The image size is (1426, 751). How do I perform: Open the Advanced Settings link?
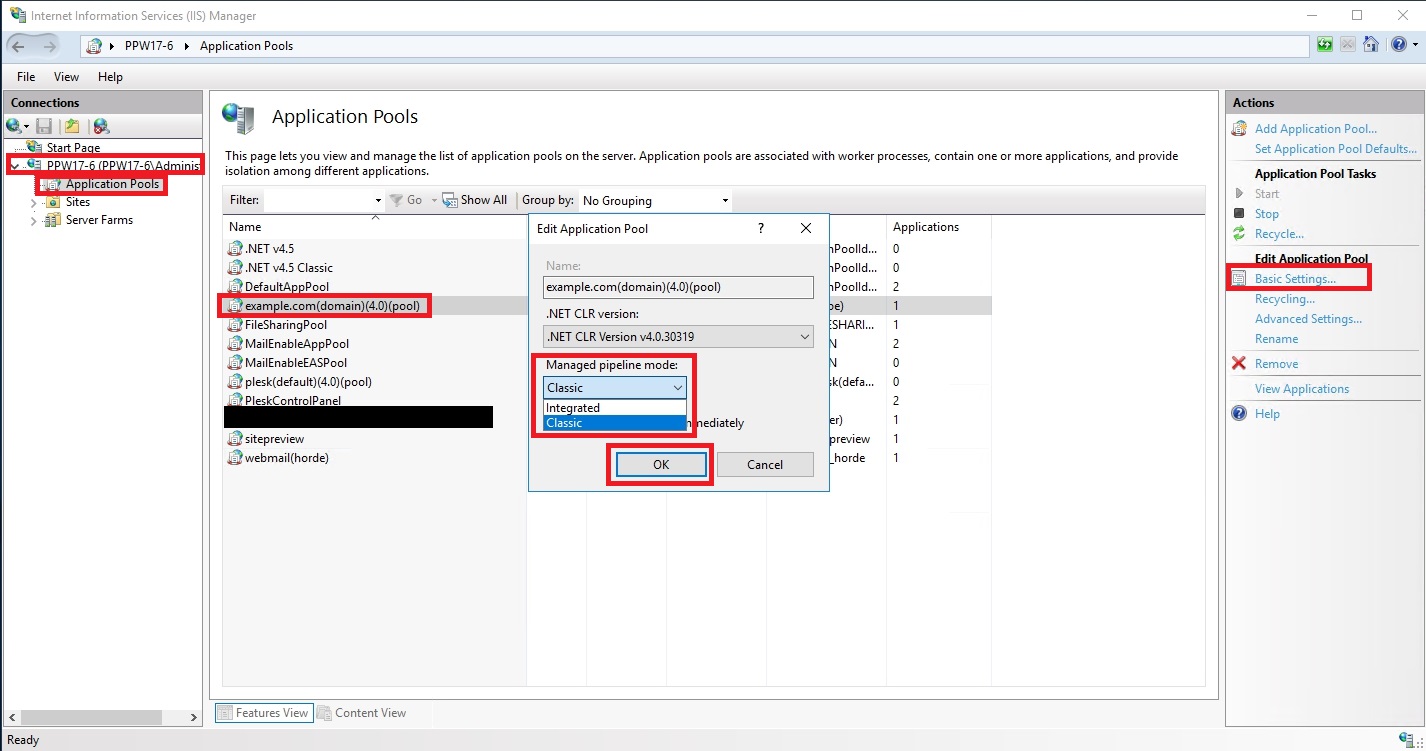pos(1308,319)
